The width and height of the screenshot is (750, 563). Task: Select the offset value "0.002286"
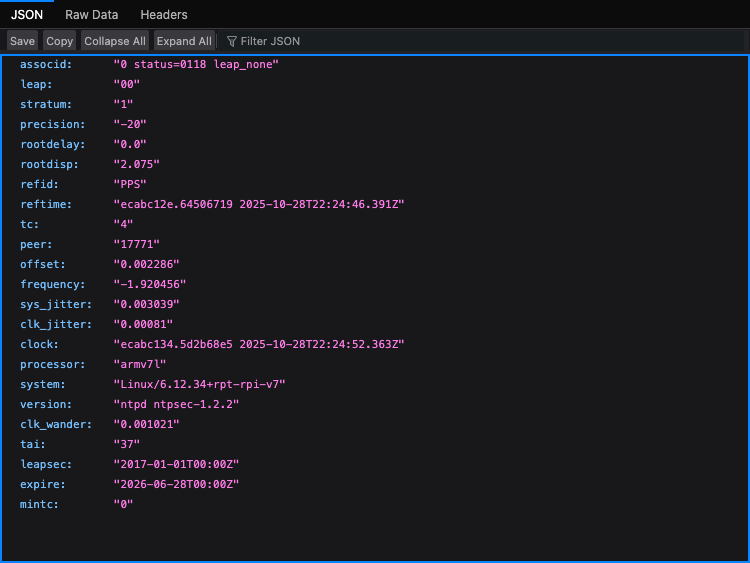(148, 264)
